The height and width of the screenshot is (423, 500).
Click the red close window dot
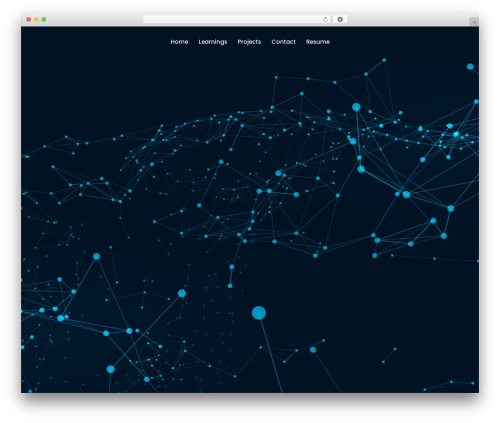pos(29,19)
